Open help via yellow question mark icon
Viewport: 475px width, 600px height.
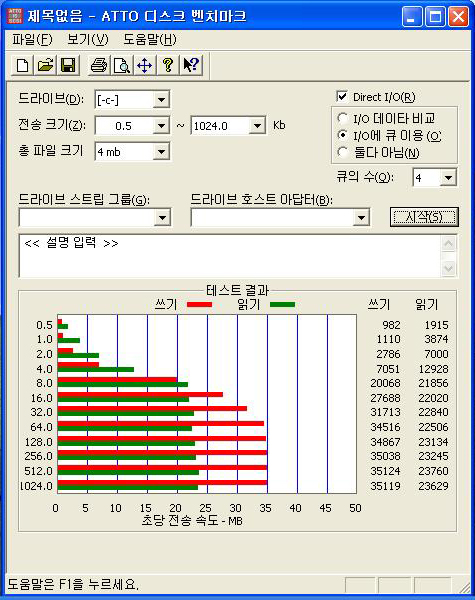[168, 65]
